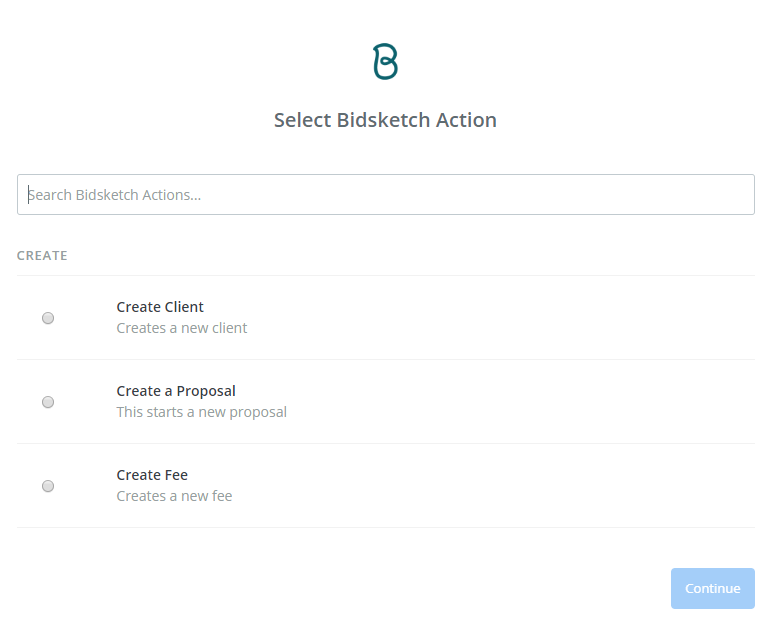The width and height of the screenshot is (769, 642).
Task: Click the Create a Proposal title text
Action: click(x=176, y=391)
